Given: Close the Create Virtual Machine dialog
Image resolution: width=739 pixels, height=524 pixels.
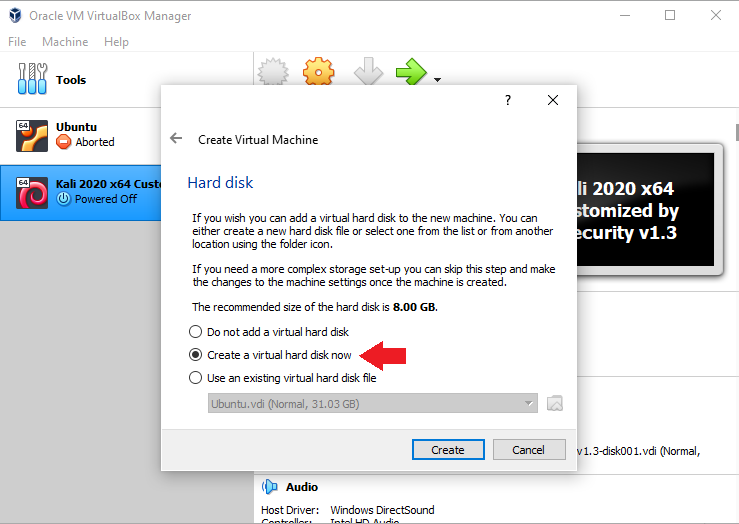Looking at the screenshot, I should [553, 100].
